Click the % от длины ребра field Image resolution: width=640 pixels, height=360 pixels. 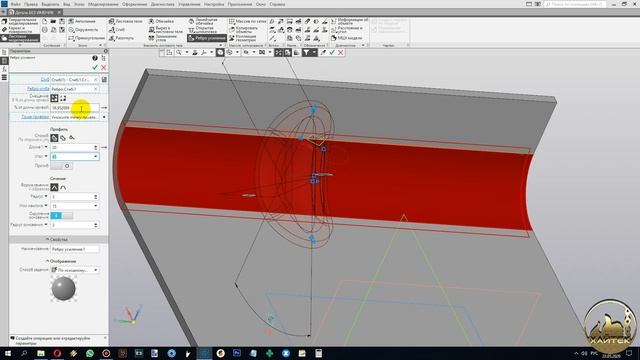(x=74, y=108)
